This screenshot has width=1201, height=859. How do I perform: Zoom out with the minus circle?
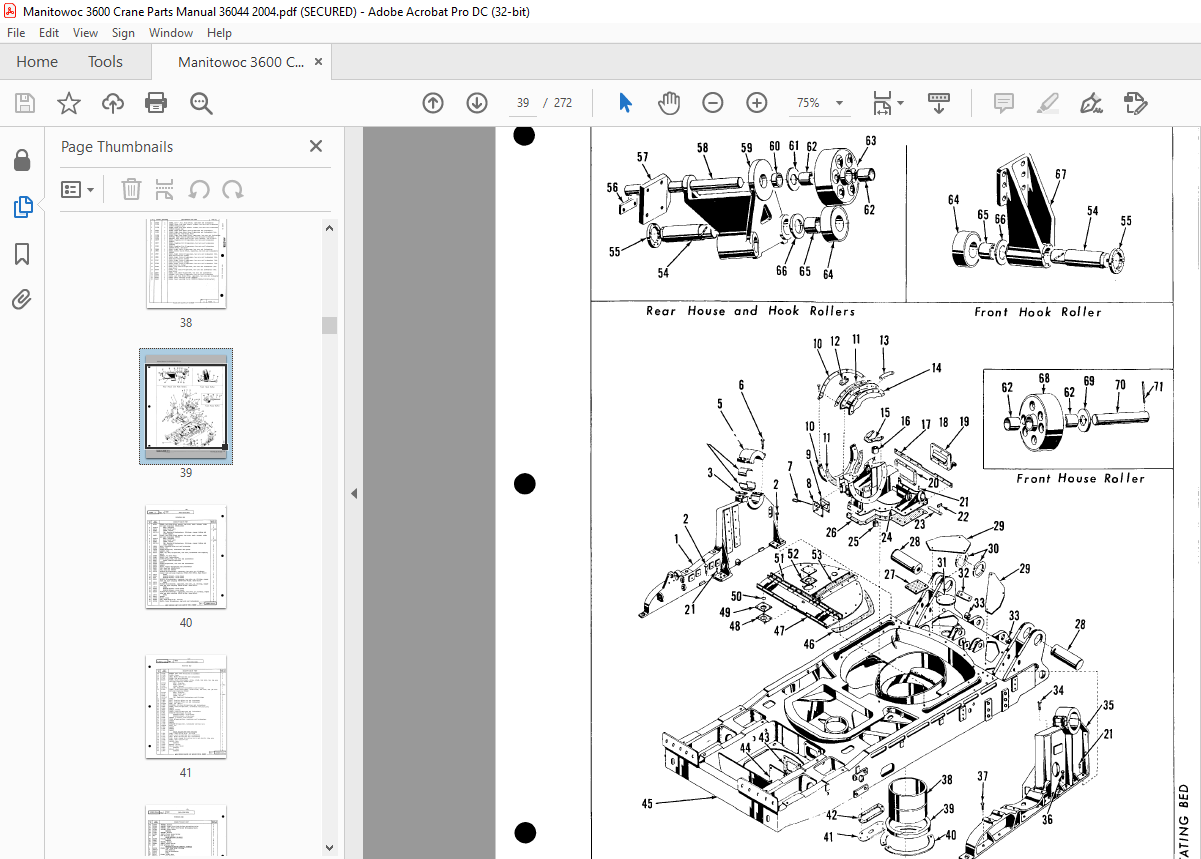(x=713, y=103)
